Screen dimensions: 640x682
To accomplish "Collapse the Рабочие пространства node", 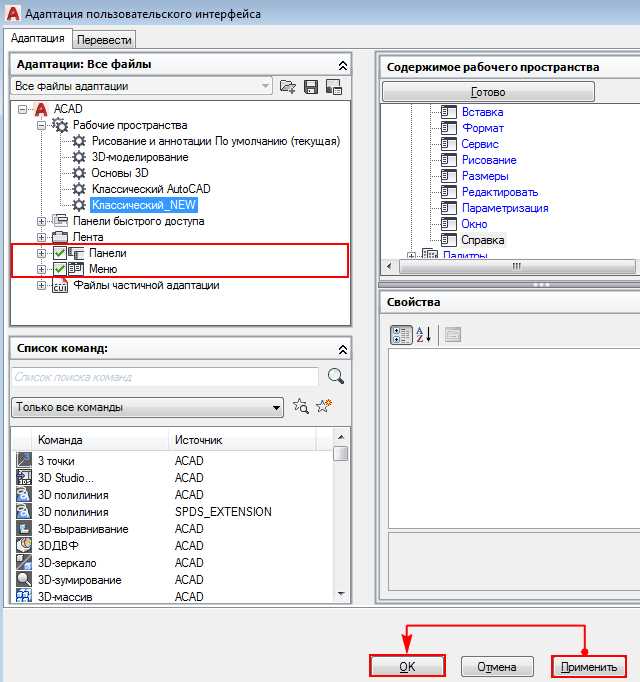I will point(41,125).
